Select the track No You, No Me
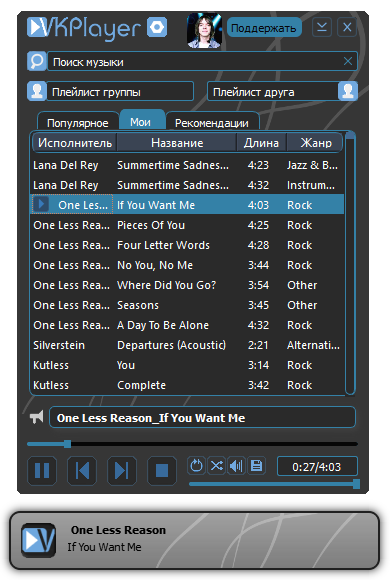 (x=187, y=265)
